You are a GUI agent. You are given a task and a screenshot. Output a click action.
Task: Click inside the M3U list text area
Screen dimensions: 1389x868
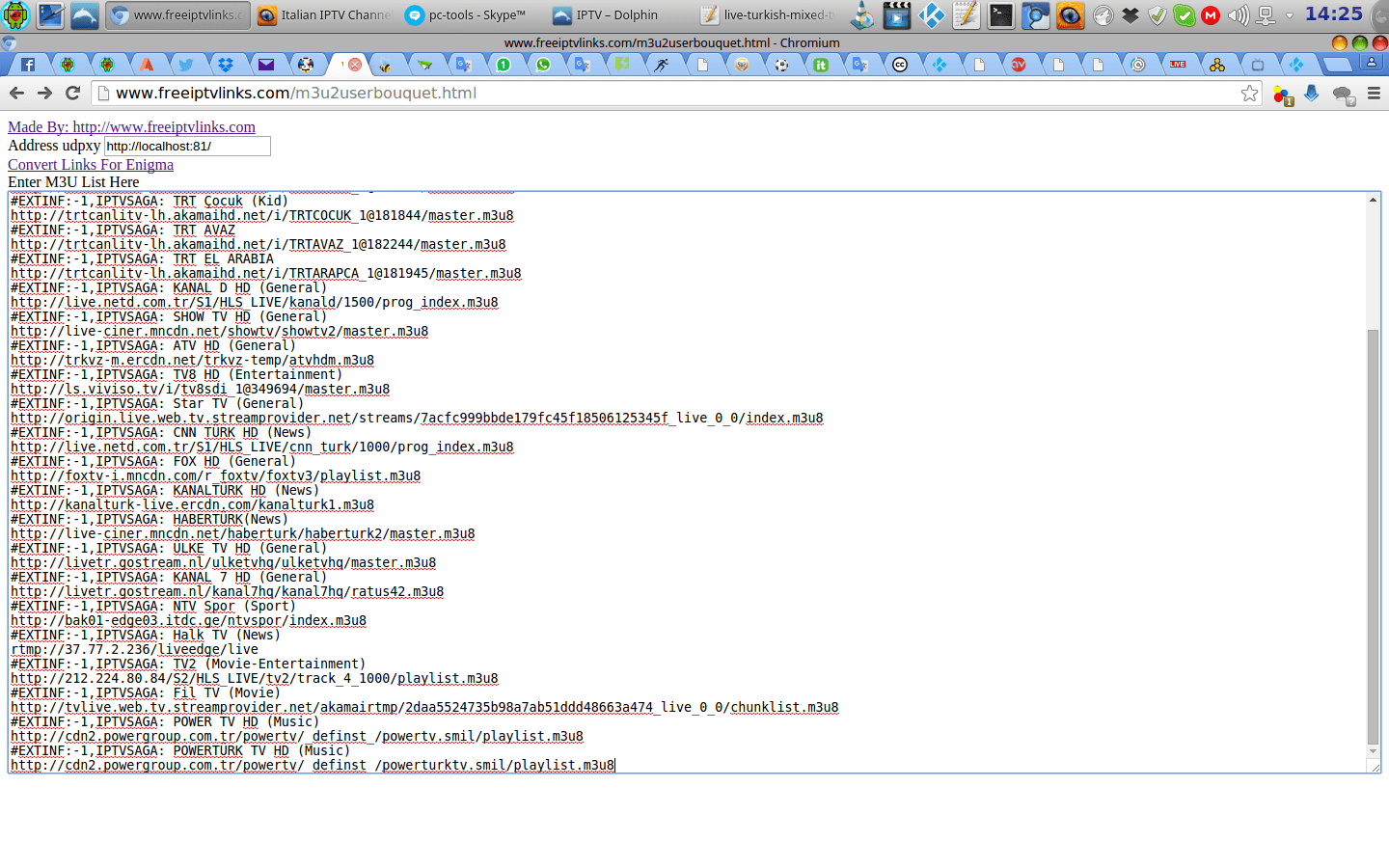[687, 482]
